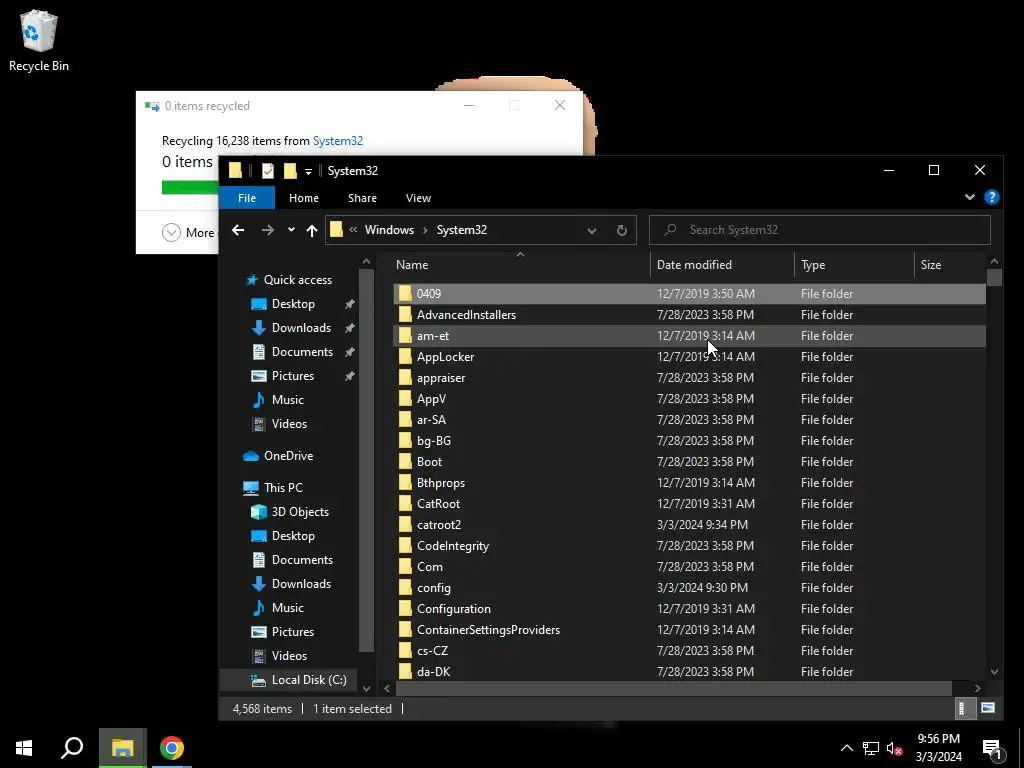Select the 0409 folder
Viewport: 1024px width, 768px height.
pos(689,294)
